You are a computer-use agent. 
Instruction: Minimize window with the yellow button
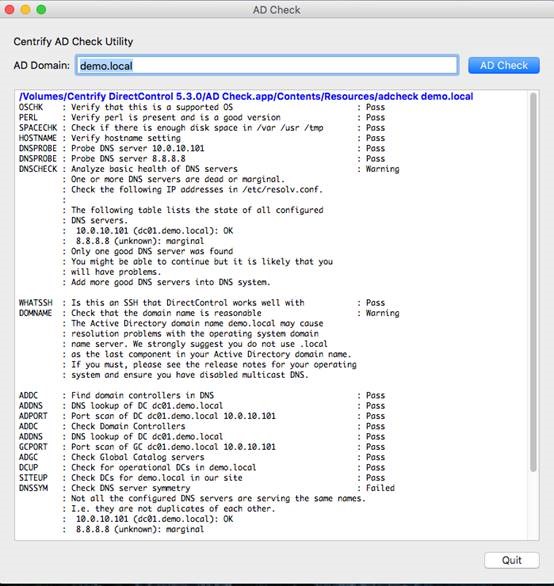click(25, 9)
